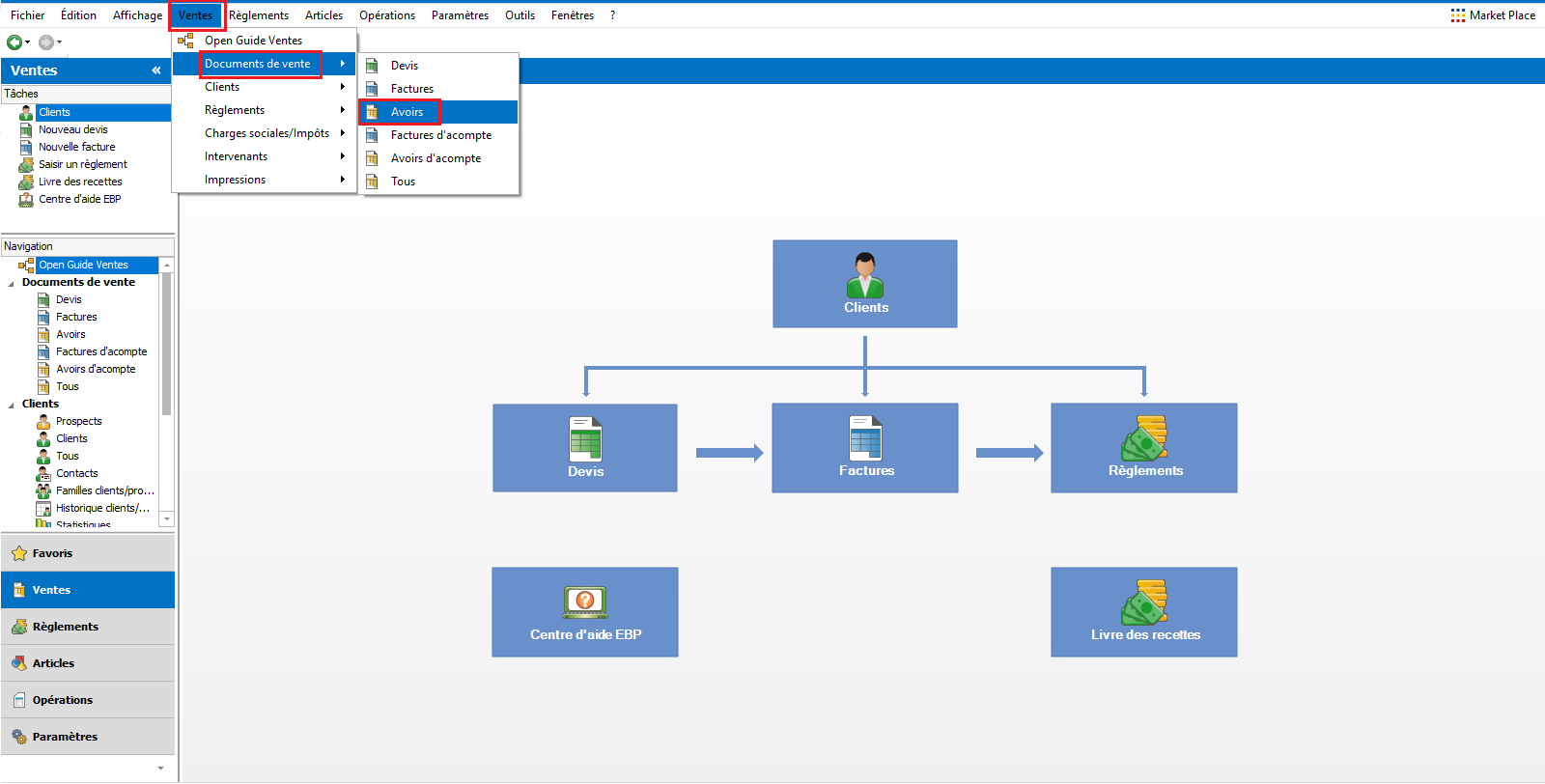Screen dimensions: 1545x784
Task: Click the Factures tile in the guide
Action: pyautogui.click(x=865, y=448)
